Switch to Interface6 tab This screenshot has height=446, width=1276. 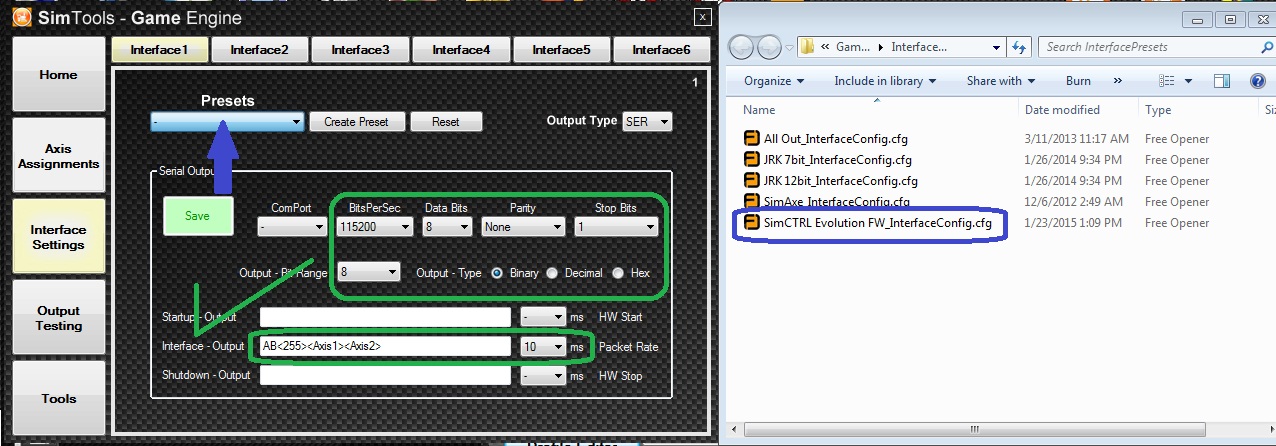(661, 49)
